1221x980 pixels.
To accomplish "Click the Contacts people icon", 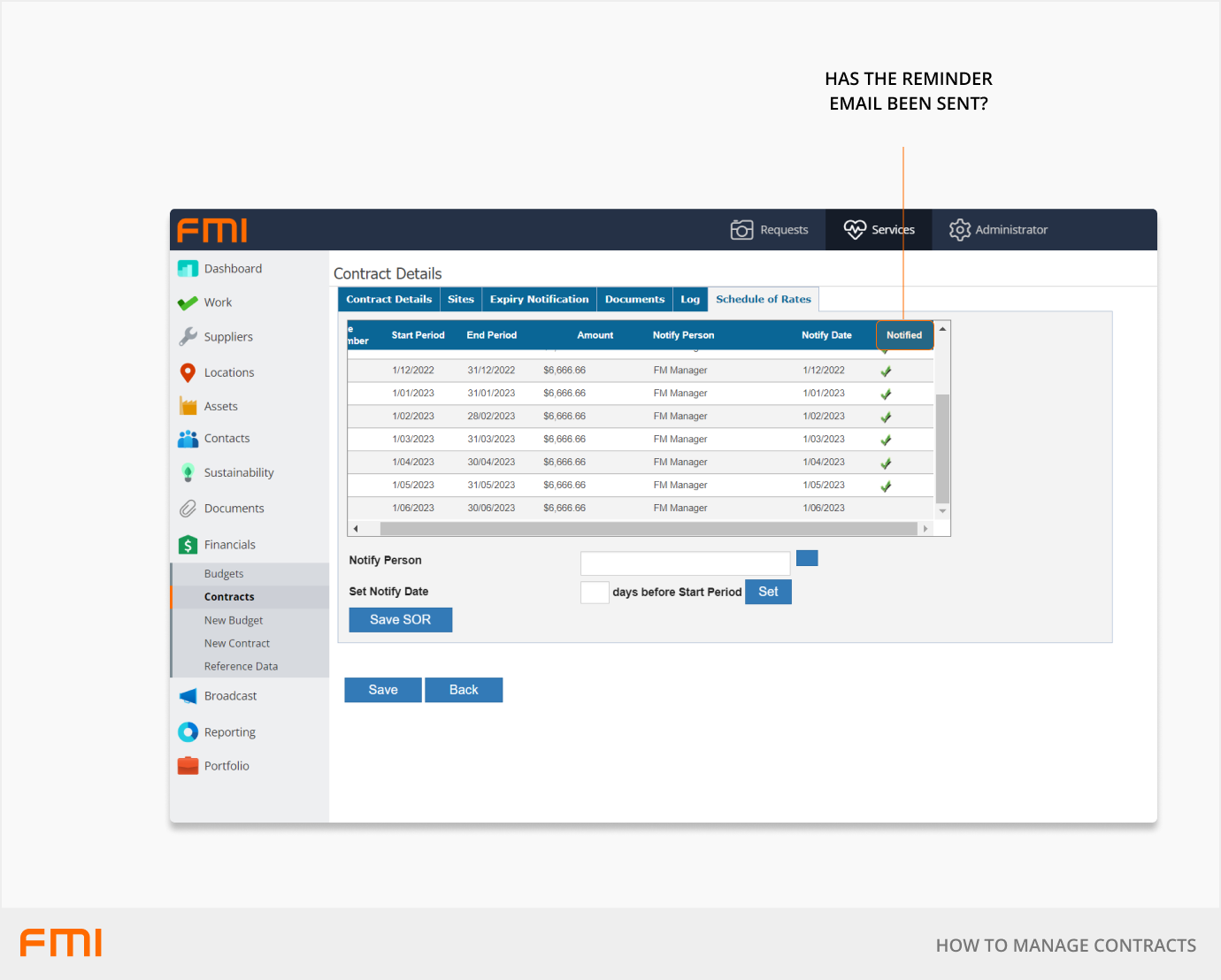I will click(x=188, y=439).
